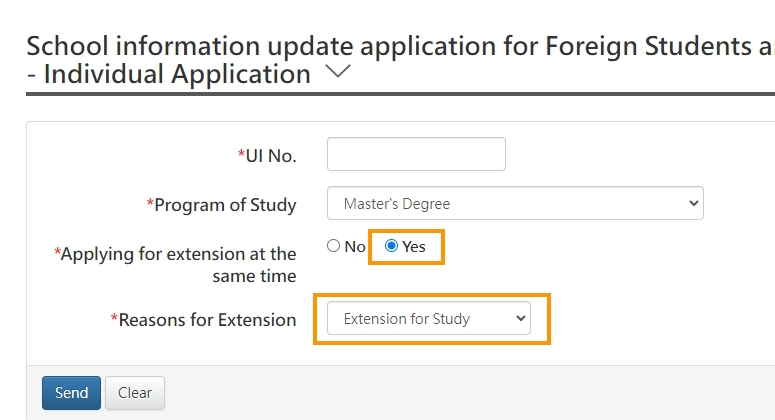Open the Reasons for Extension dropdown
The height and width of the screenshot is (420, 775).
(429, 318)
